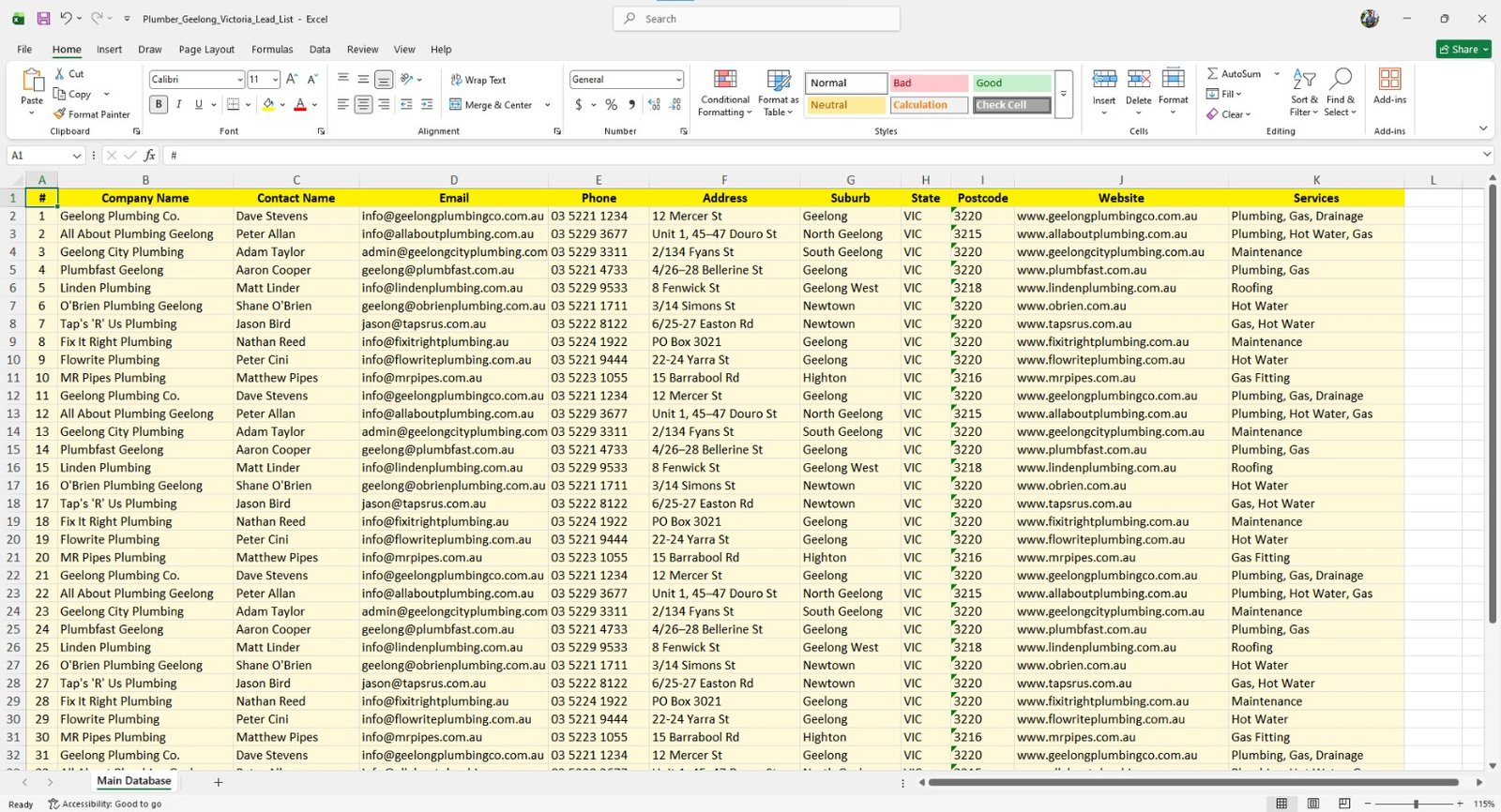The height and width of the screenshot is (812, 1501).
Task: Click the Paste clipboard icon
Action: [x=32, y=82]
